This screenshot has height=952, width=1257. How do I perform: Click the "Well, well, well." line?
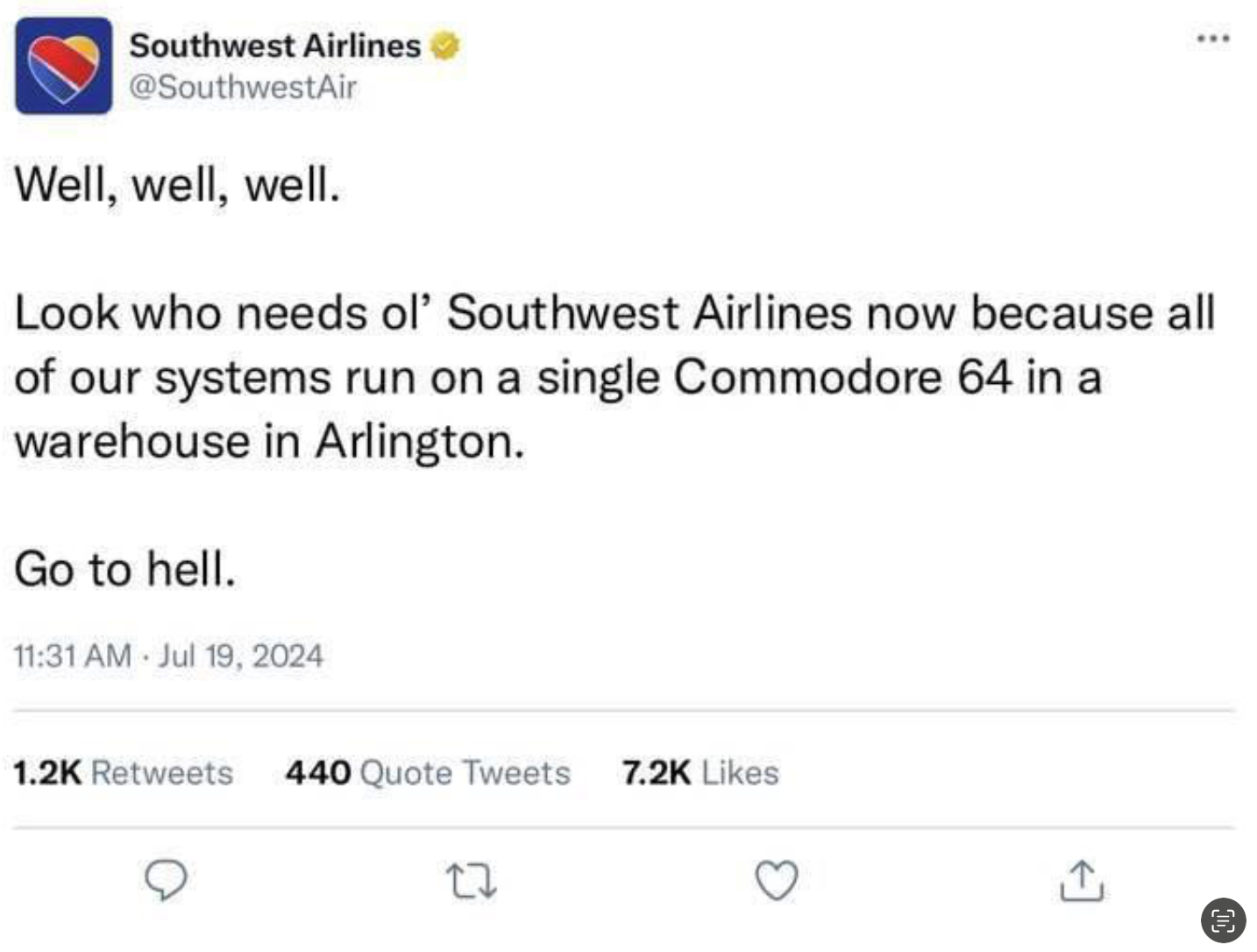click(177, 185)
